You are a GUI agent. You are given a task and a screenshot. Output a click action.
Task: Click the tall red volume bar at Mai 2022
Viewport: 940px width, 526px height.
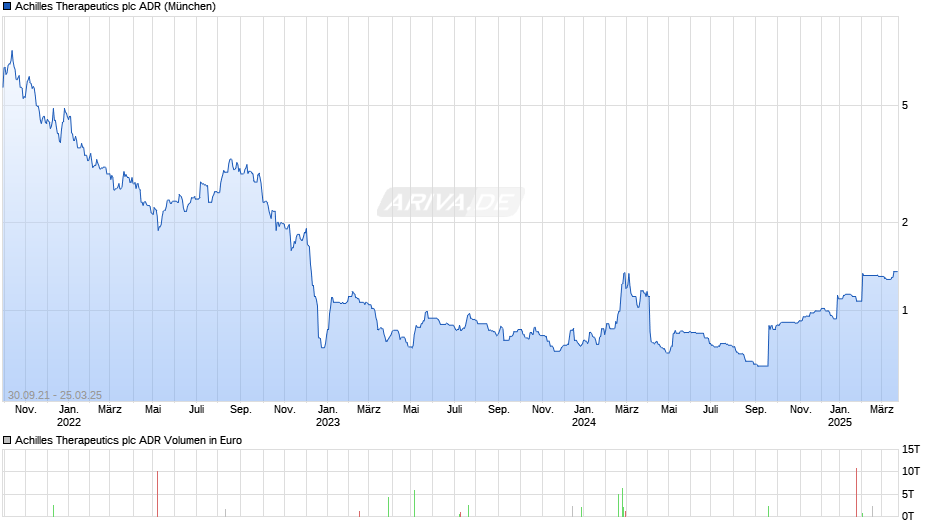pos(158,494)
